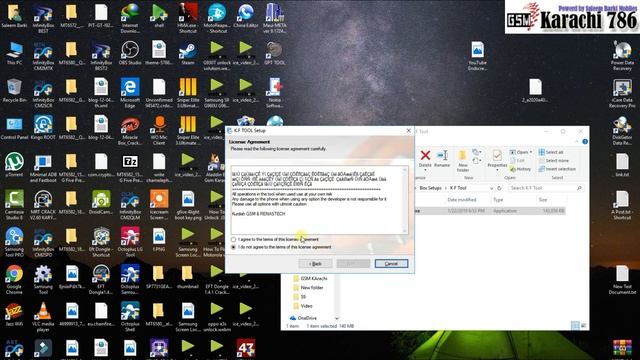Click New folder icon in Explorer ribbon
Image resolution: width=640 pixels, height=360 pixels.
(462, 161)
